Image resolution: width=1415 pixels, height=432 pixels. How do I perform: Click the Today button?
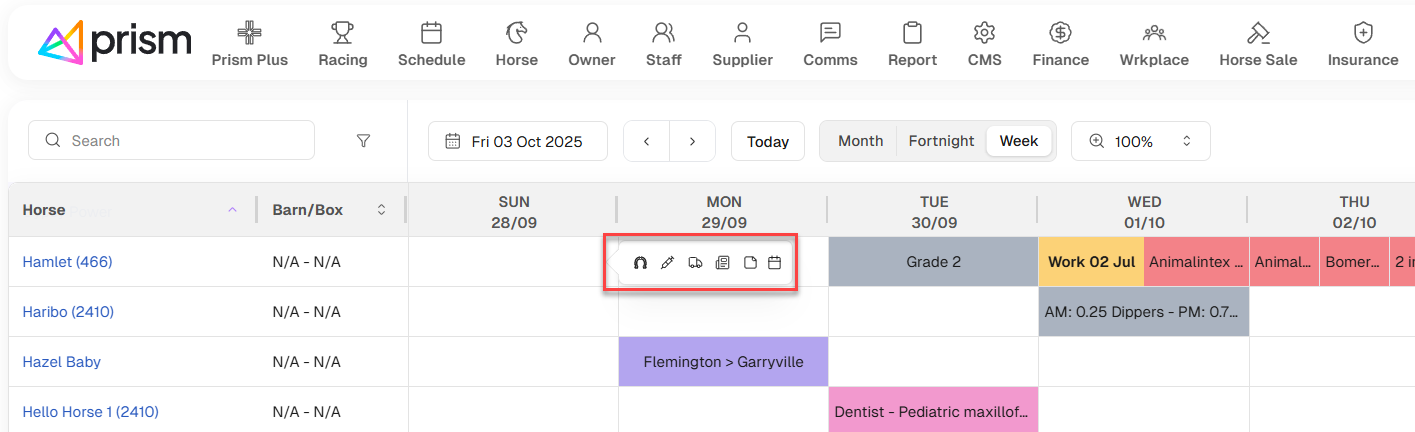768,141
